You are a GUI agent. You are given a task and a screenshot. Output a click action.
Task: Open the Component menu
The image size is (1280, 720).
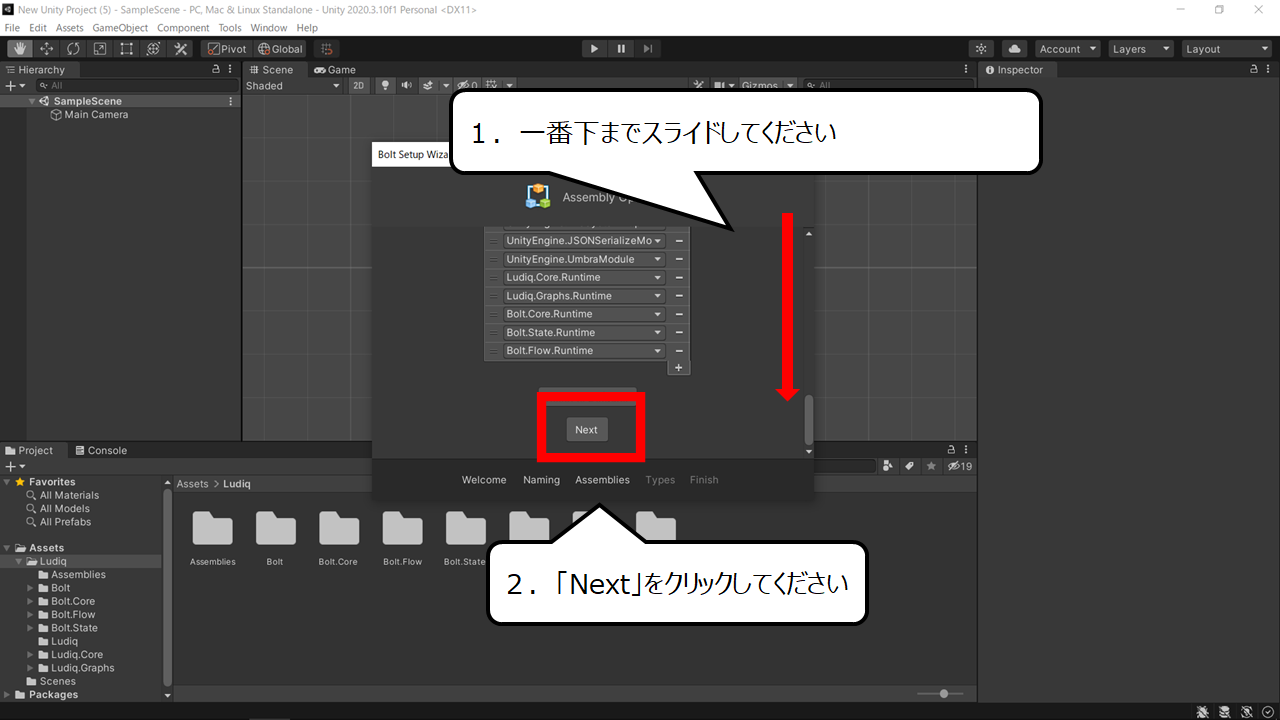(183, 28)
